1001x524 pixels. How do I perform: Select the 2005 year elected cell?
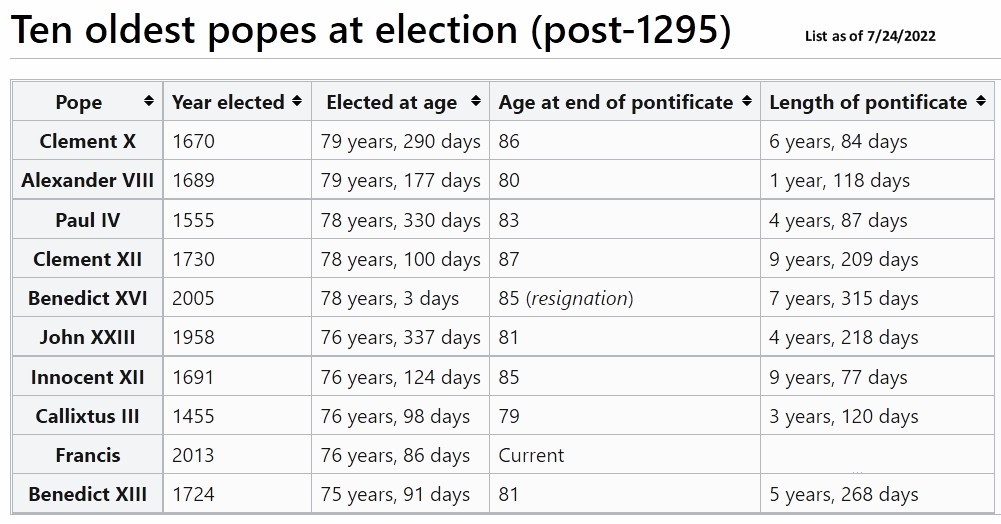[x=193, y=298]
